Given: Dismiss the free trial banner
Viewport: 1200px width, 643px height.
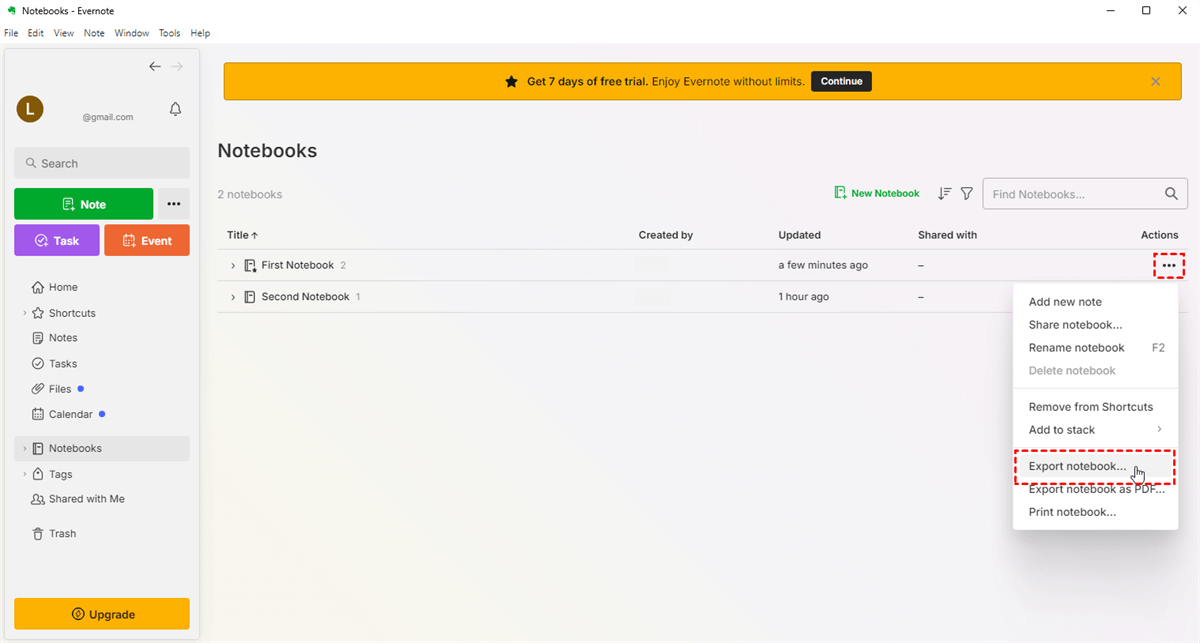Looking at the screenshot, I should pyautogui.click(x=1156, y=81).
